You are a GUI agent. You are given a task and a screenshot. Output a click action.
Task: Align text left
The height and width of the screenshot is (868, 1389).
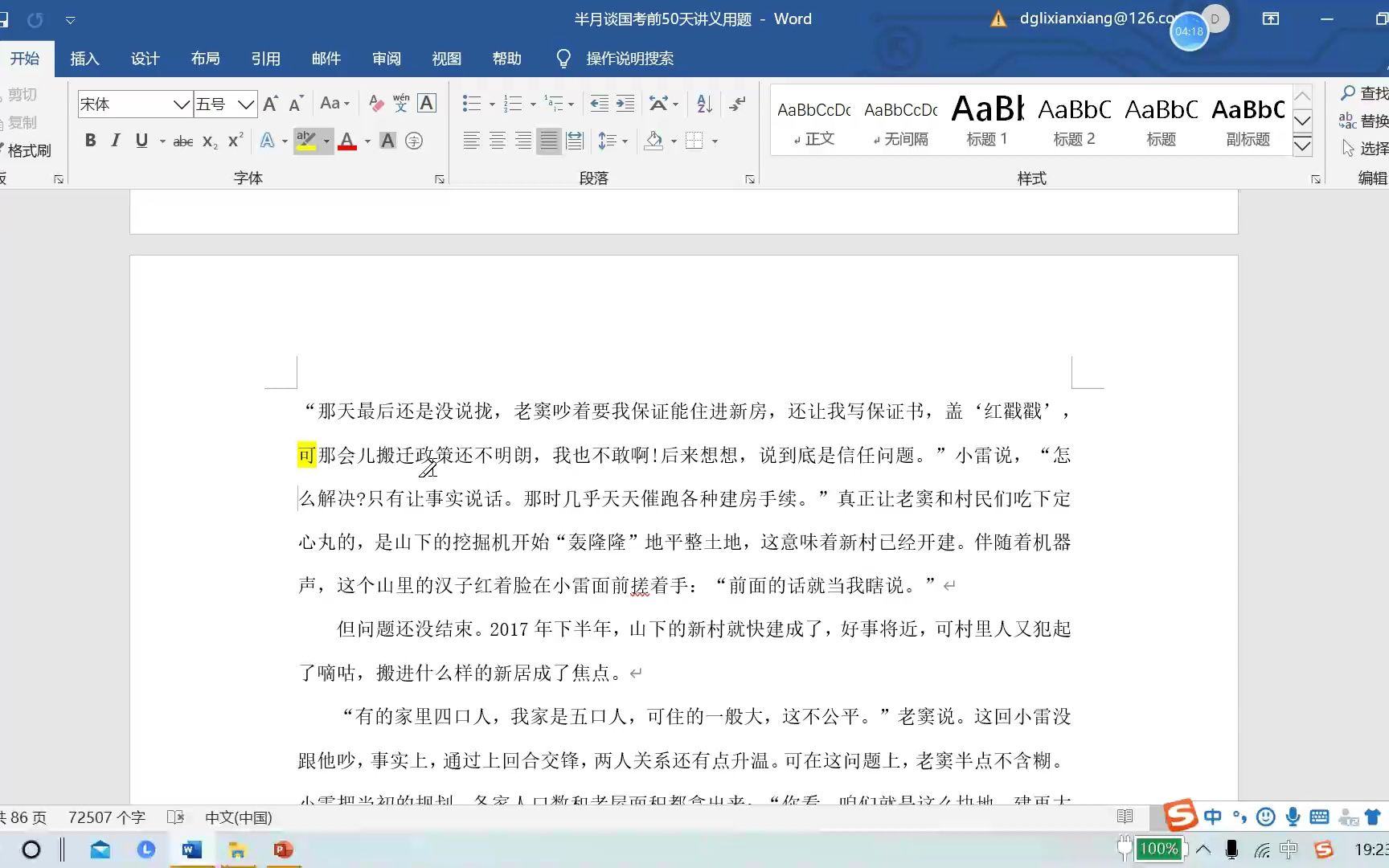point(472,141)
